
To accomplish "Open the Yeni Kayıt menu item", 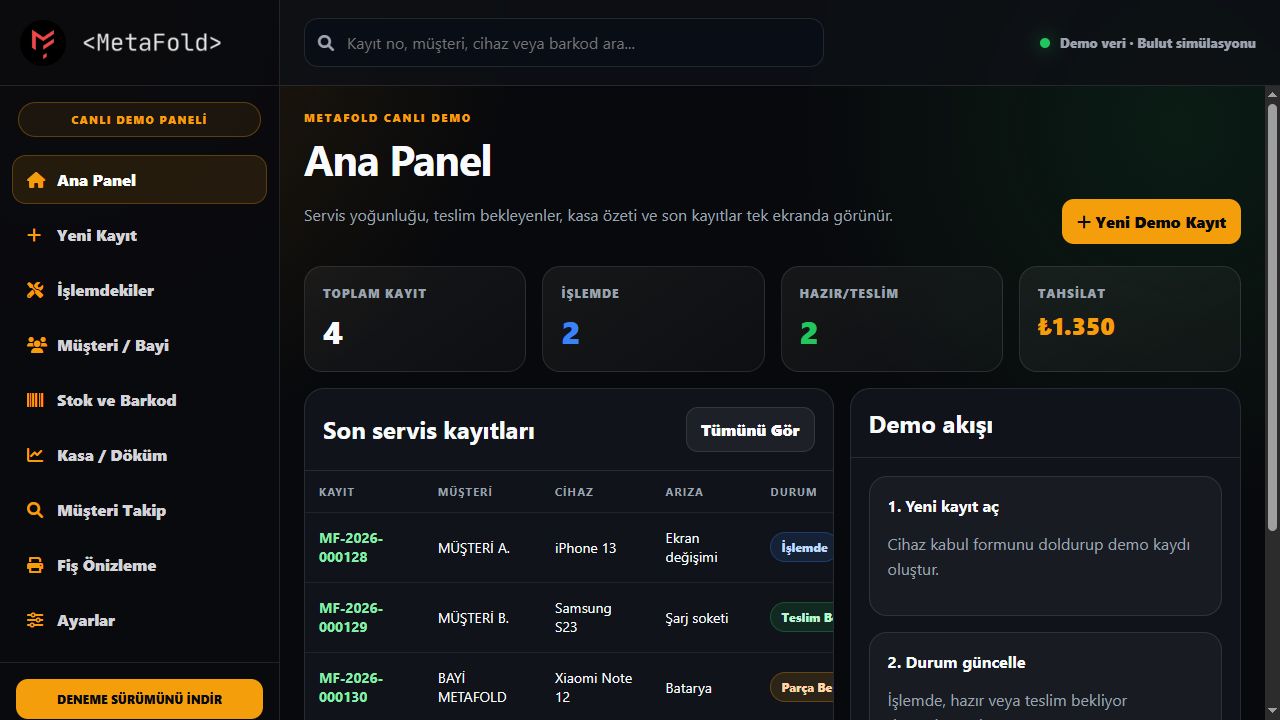I will pos(139,235).
